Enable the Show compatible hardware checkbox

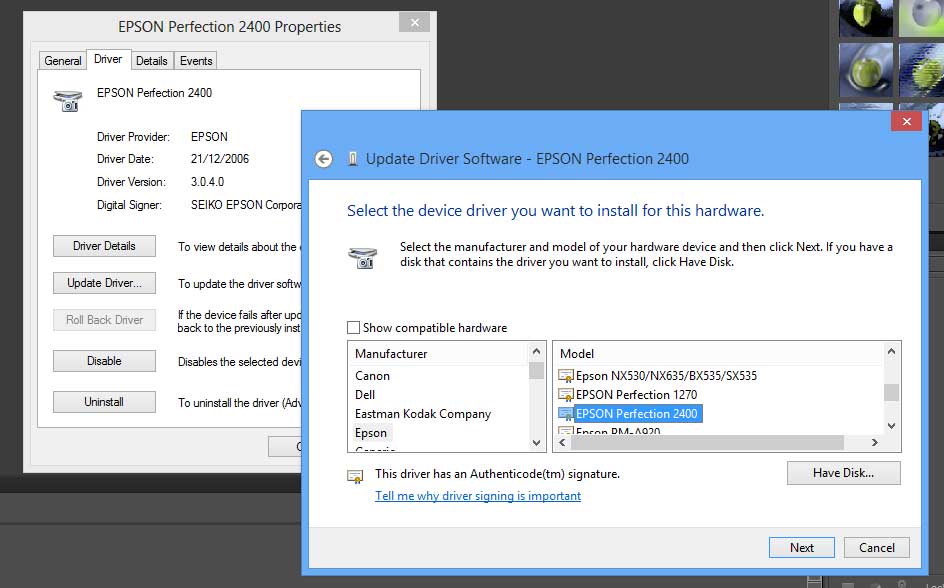[x=353, y=328]
